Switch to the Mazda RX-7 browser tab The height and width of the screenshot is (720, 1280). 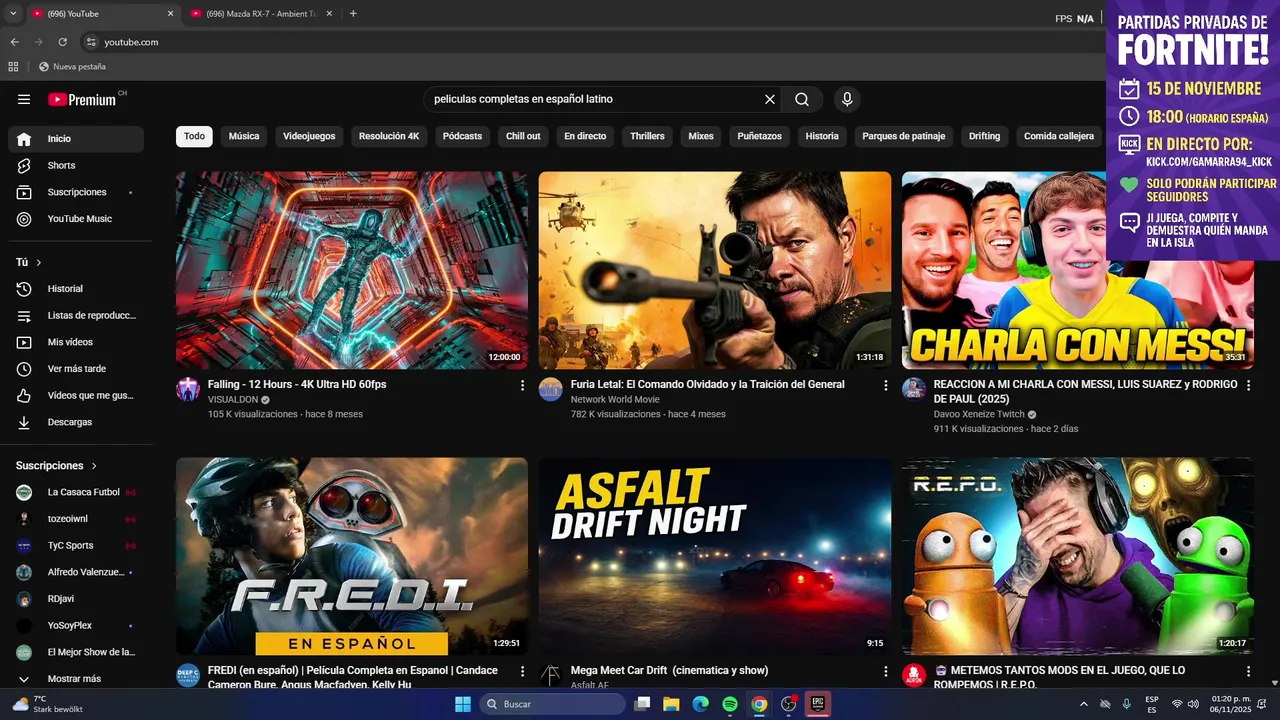point(260,14)
